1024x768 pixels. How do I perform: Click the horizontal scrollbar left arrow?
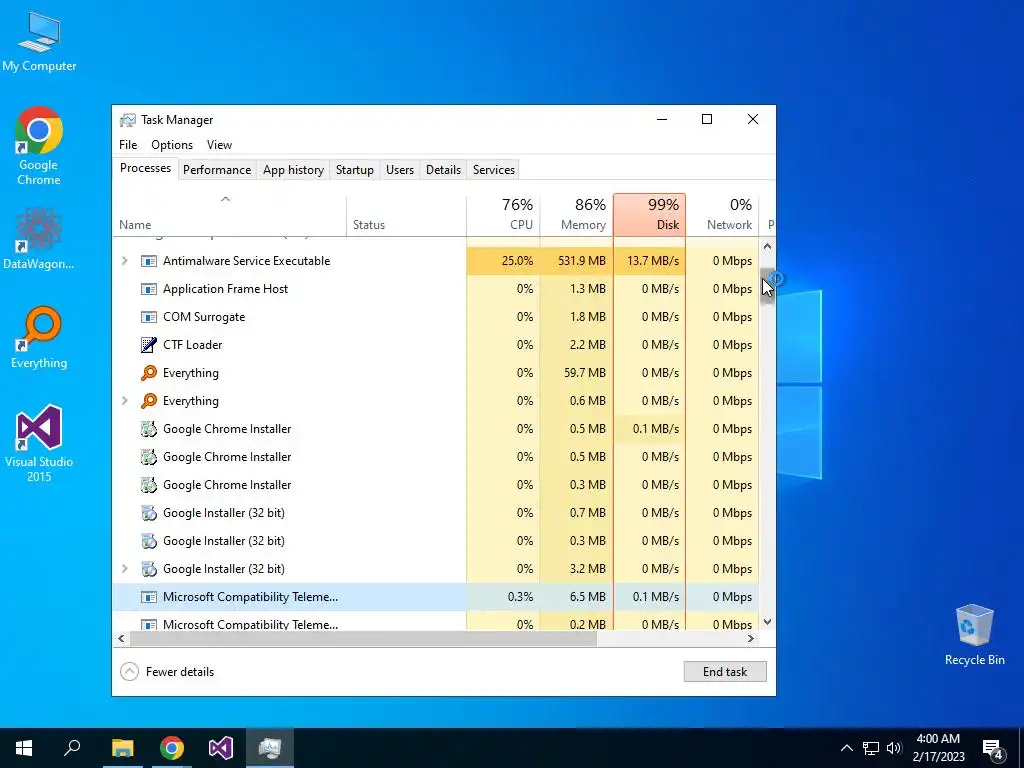(x=121, y=639)
